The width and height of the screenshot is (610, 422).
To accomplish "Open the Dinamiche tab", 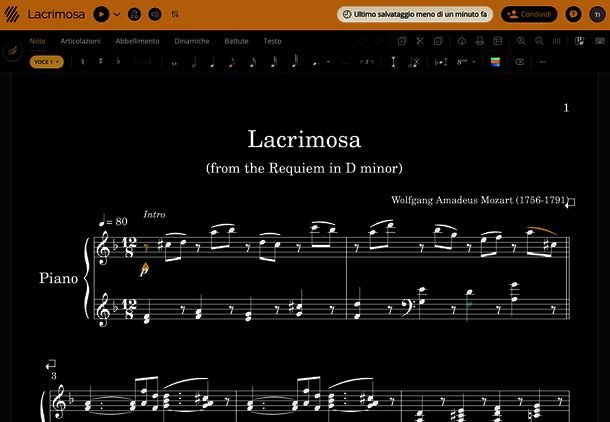I will (x=192, y=41).
